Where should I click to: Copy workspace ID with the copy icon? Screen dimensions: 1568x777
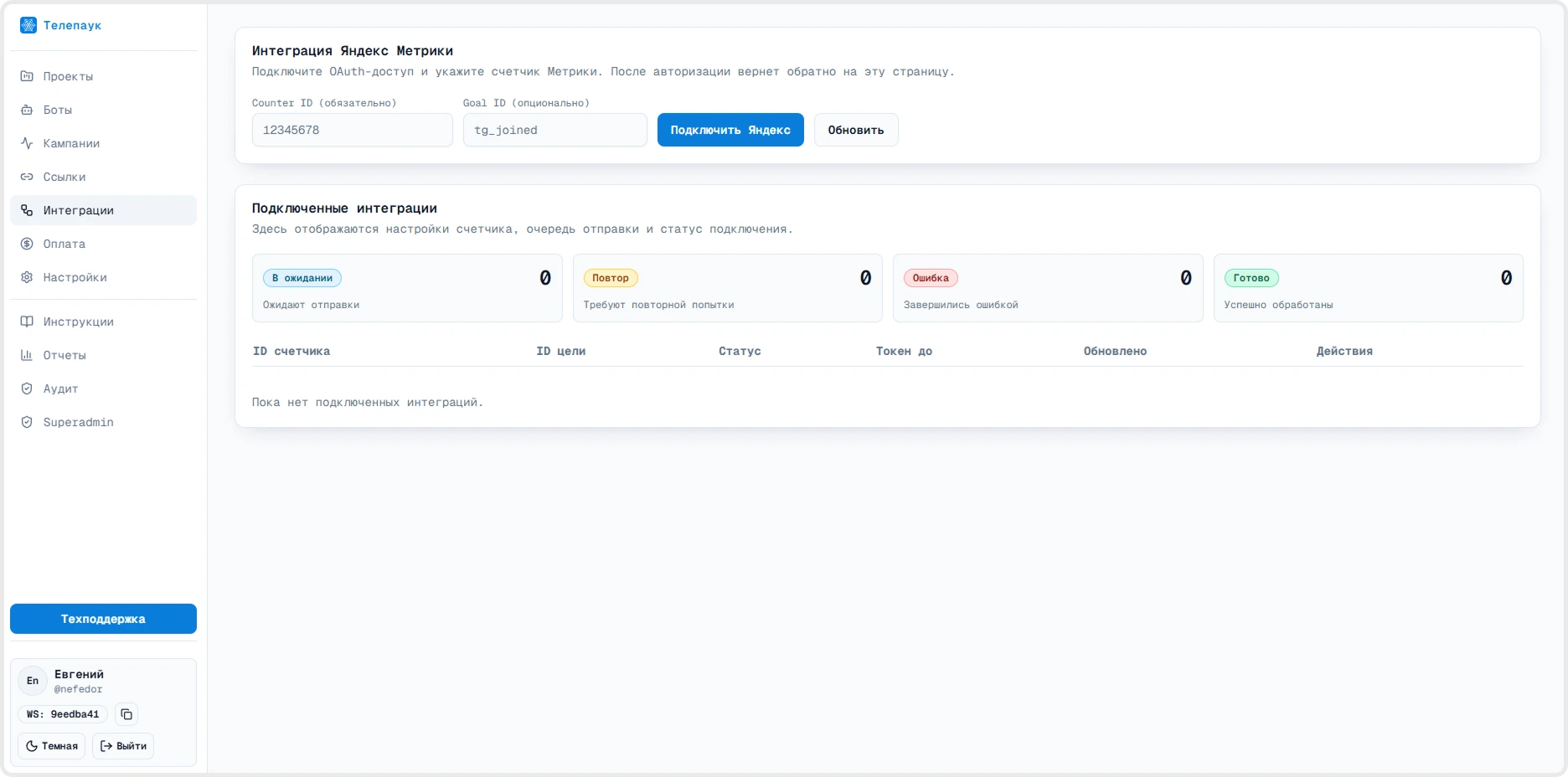[x=126, y=714]
